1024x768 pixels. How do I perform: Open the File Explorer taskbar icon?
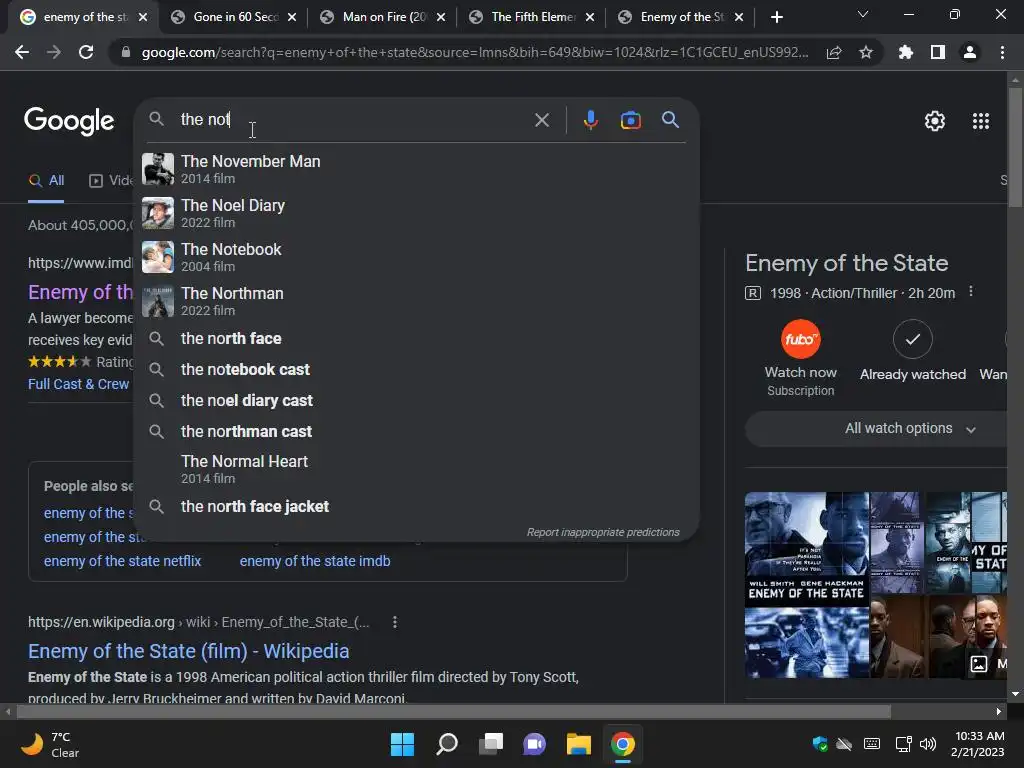click(579, 744)
